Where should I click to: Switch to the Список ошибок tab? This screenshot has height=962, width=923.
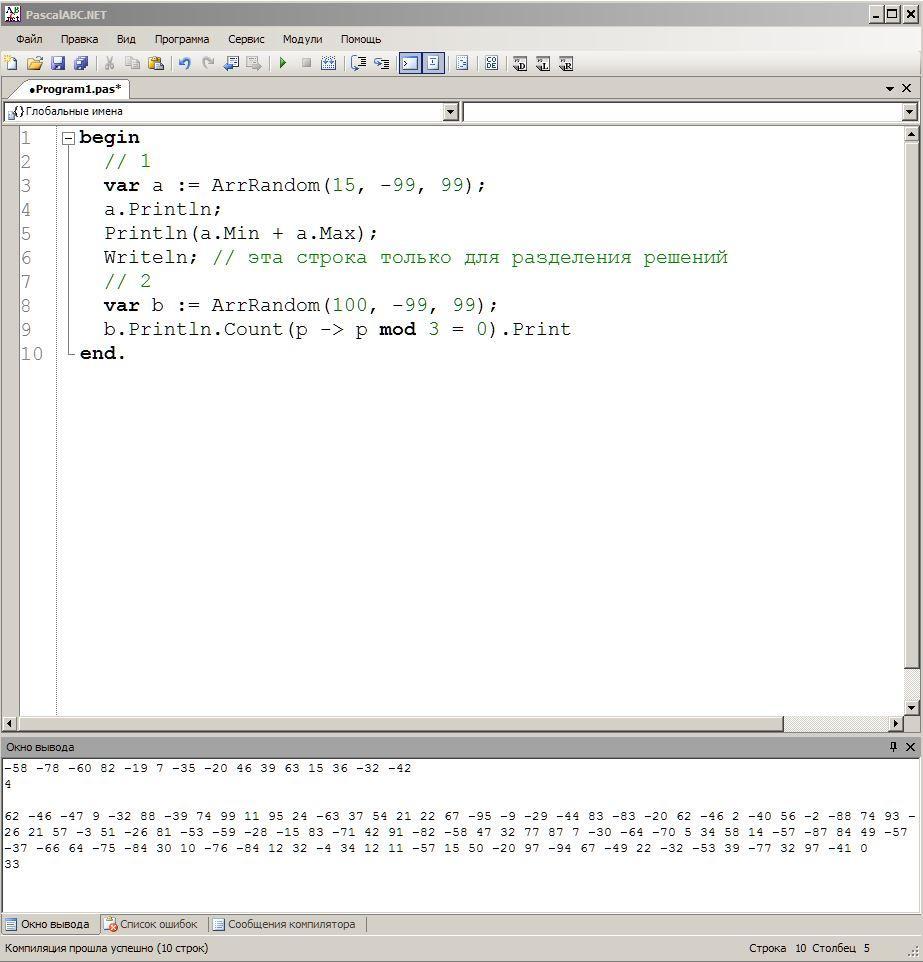pyautogui.click(x=151, y=924)
